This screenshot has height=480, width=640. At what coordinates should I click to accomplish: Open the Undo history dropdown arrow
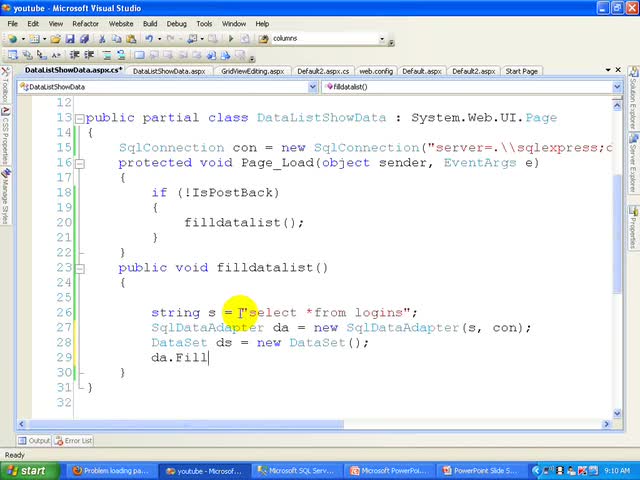pos(159,39)
